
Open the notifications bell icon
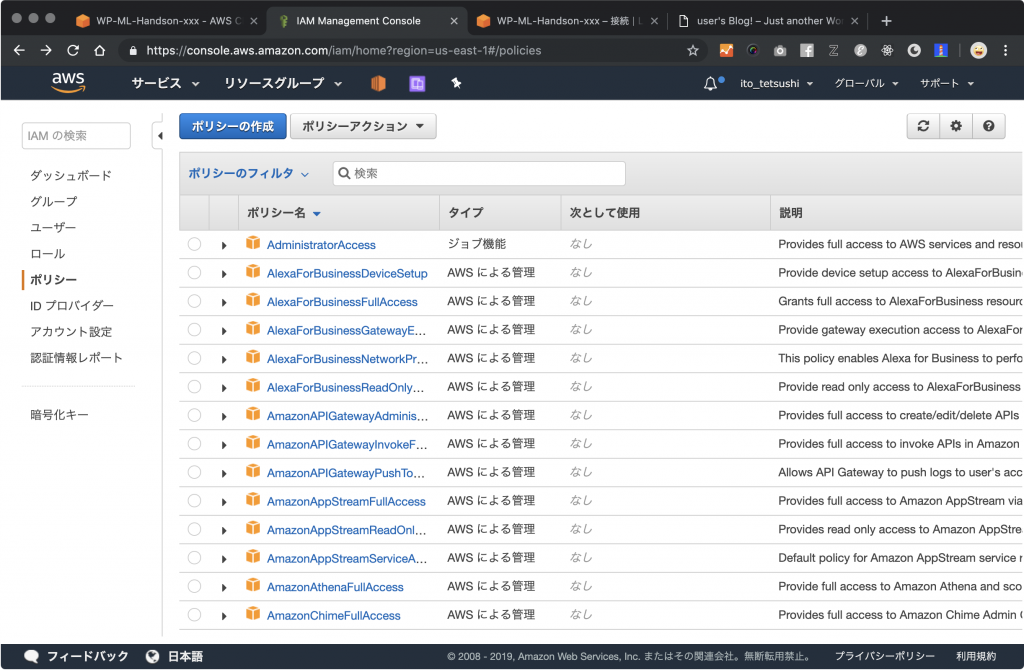(x=711, y=84)
